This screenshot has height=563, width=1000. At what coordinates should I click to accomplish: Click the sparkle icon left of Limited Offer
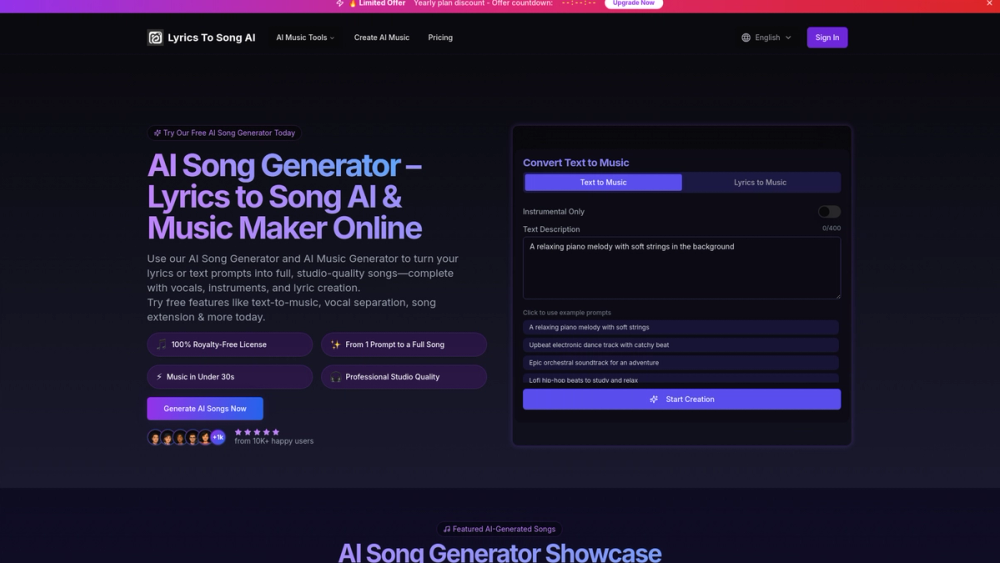click(x=340, y=3)
